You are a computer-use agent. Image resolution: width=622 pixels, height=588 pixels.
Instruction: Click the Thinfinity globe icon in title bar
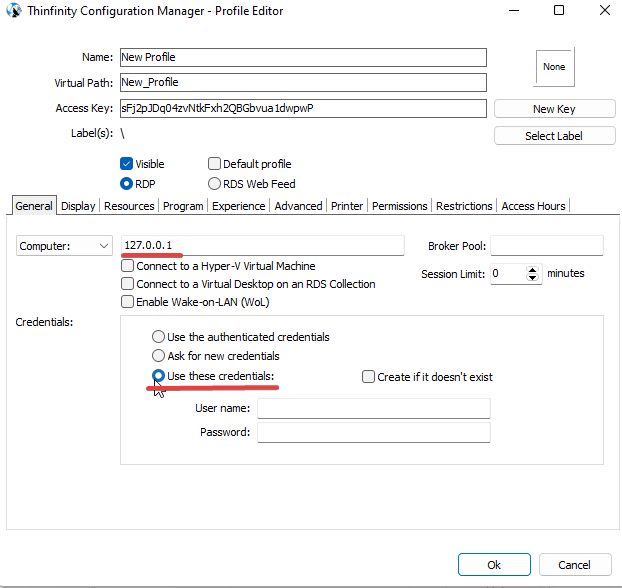coord(14,10)
